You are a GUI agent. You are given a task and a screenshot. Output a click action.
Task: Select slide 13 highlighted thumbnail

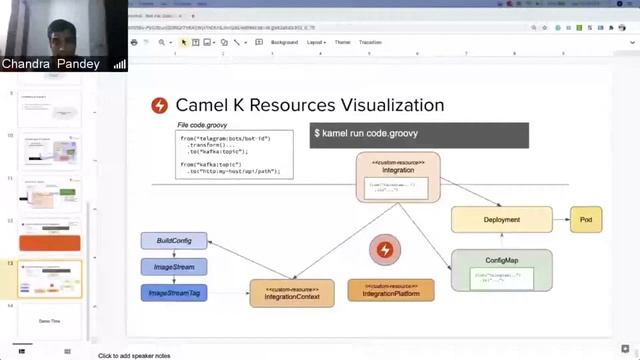pos(49,279)
